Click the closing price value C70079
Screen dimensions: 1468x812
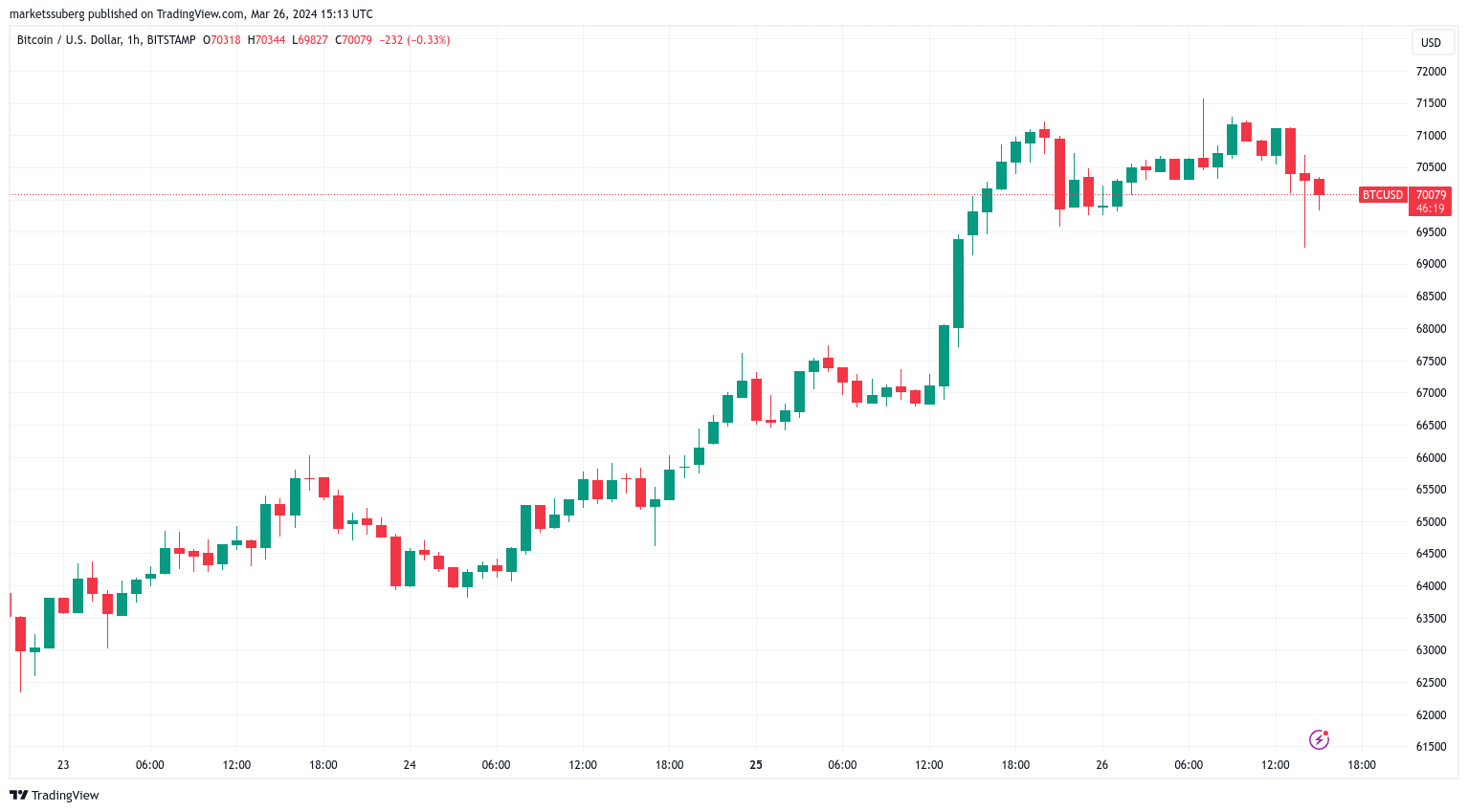pos(353,40)
